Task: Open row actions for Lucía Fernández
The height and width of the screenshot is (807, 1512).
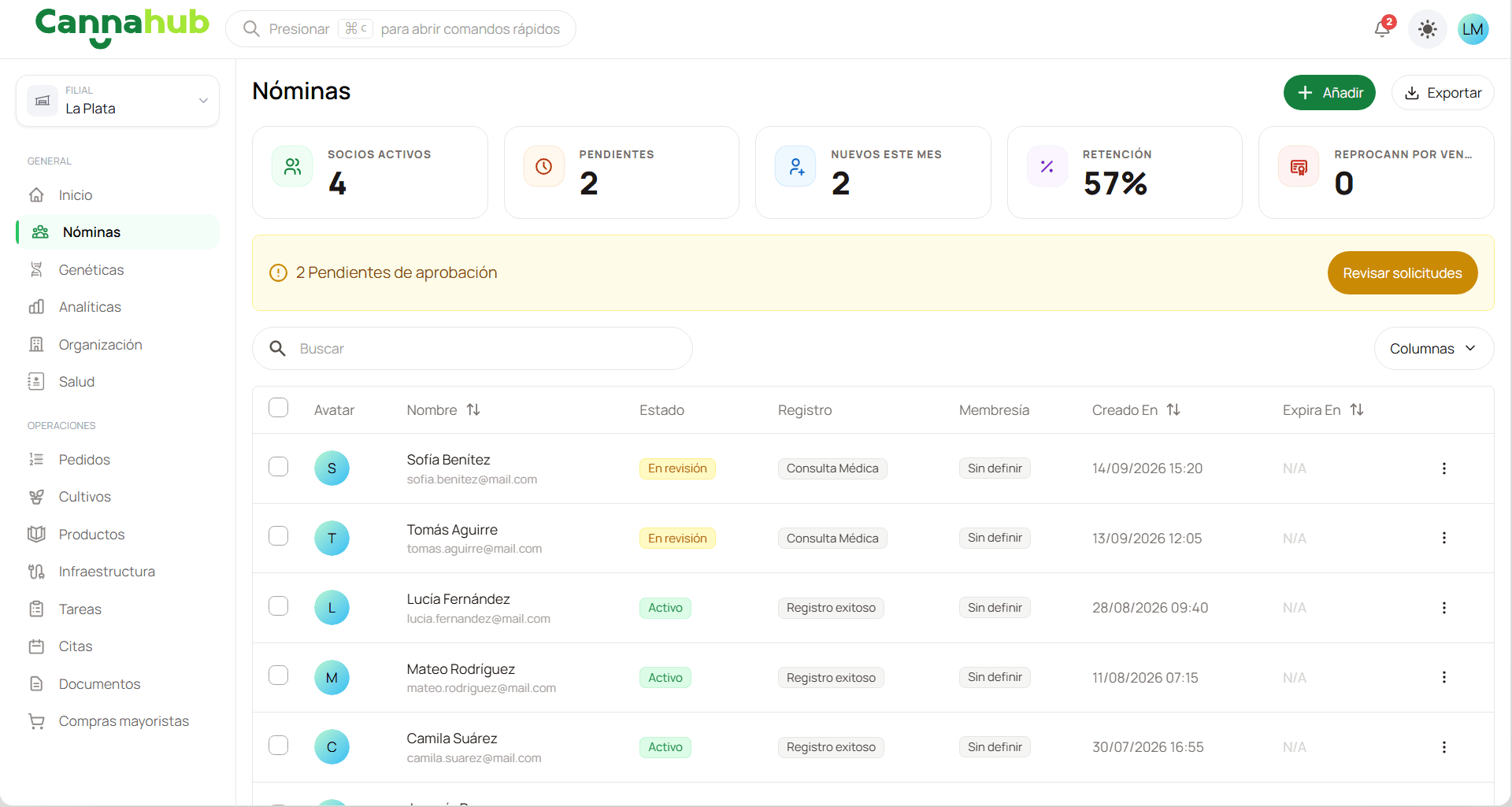Action: tap(1443, 608)
